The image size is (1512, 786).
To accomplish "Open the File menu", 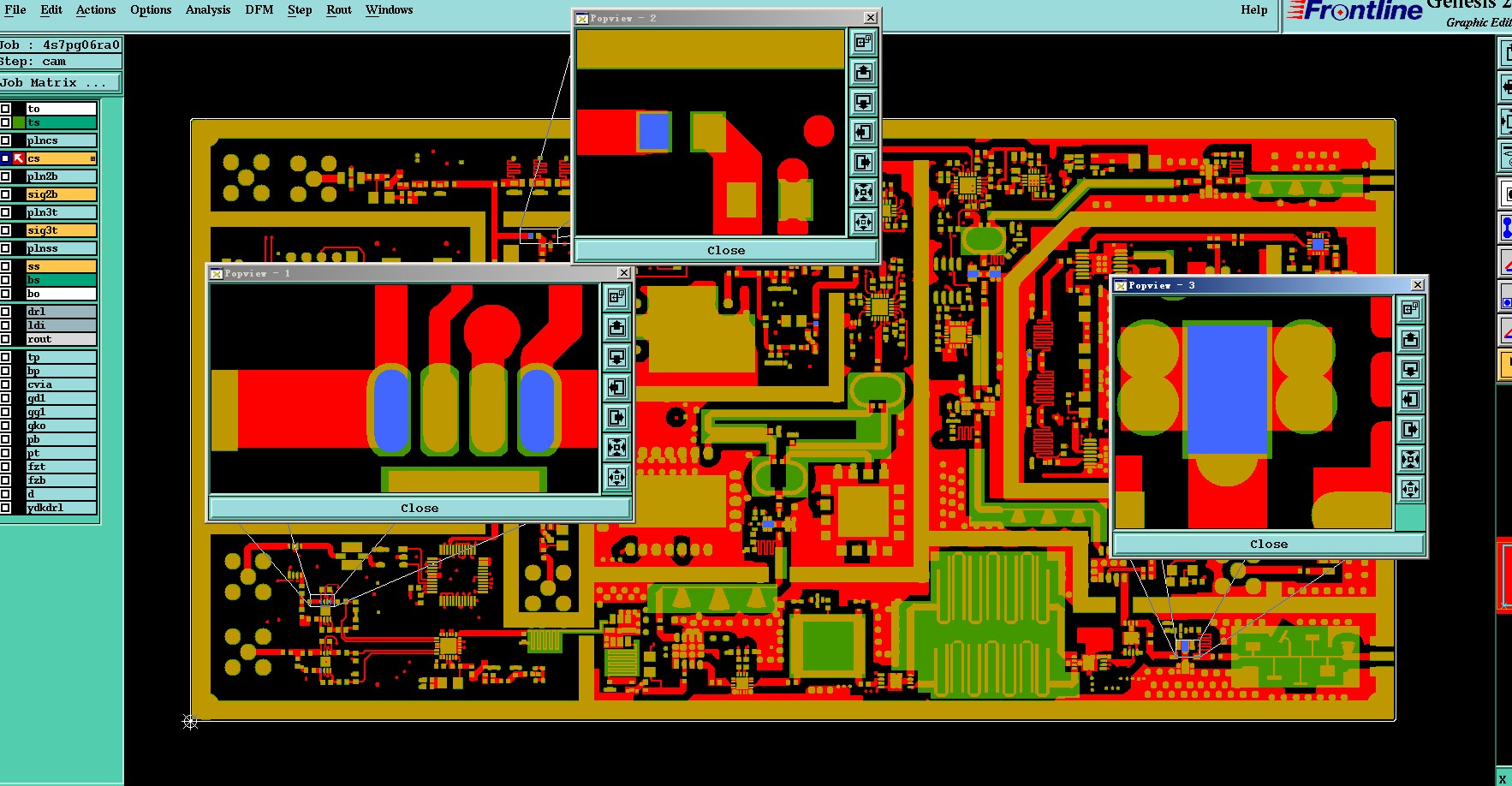I will tap(15, 9).
